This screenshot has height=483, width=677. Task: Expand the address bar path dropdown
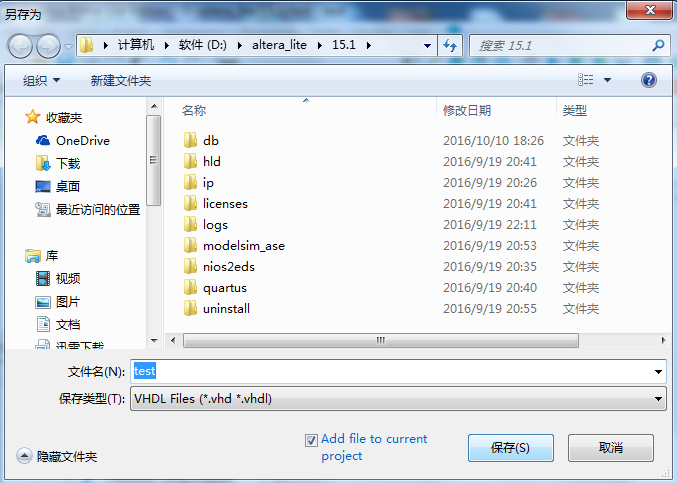[x=427, y=45]
